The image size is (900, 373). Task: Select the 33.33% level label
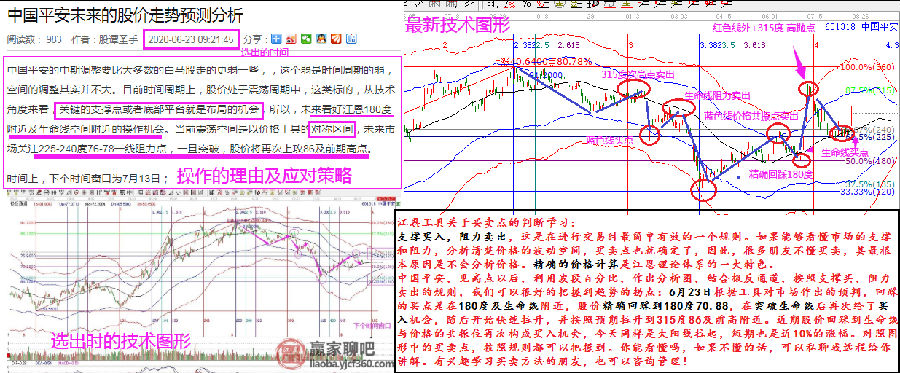tap(868, 192)
